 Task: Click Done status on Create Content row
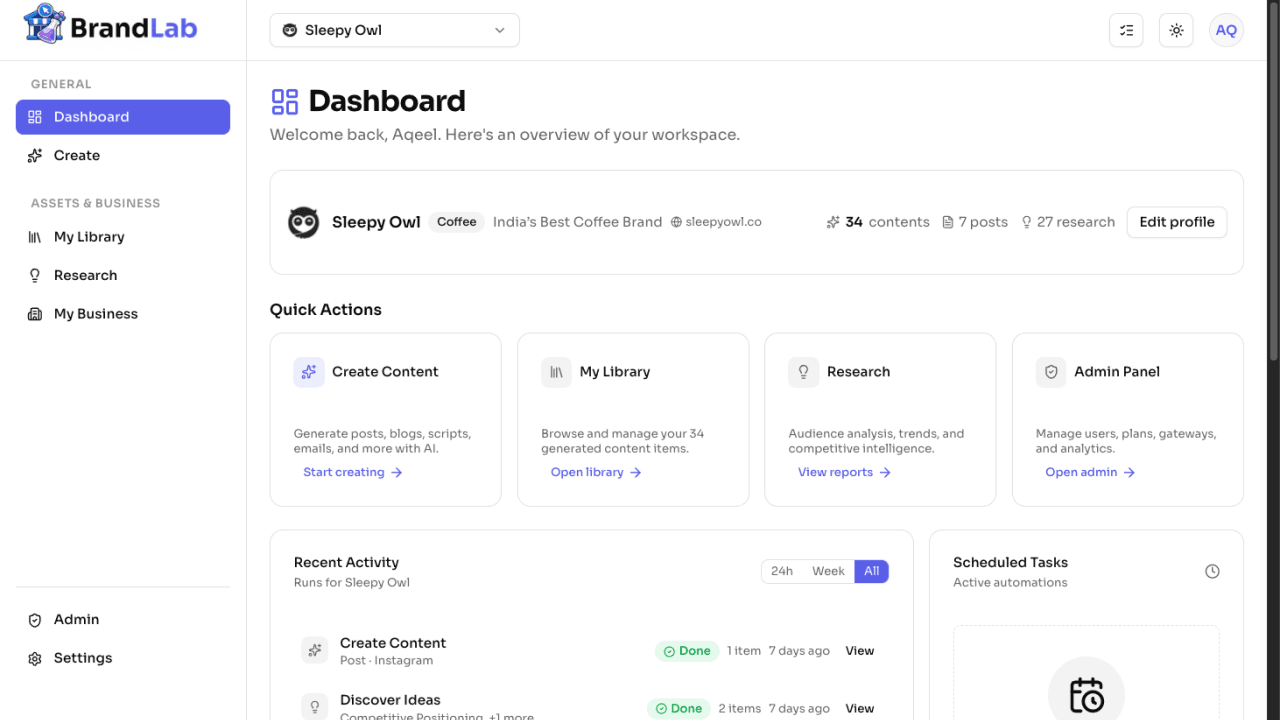point(687,651)
